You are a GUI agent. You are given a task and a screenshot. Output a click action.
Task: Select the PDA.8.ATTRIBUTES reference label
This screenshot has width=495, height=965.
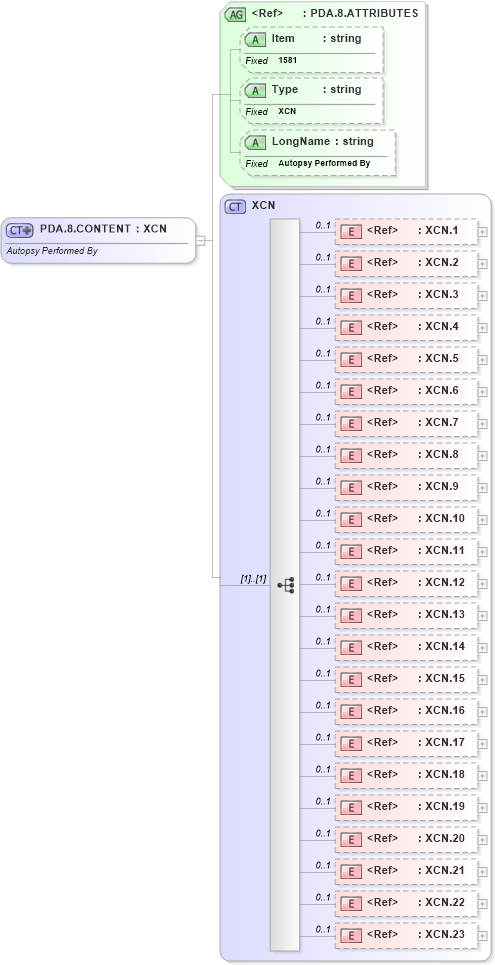click(x=335, y=13)
